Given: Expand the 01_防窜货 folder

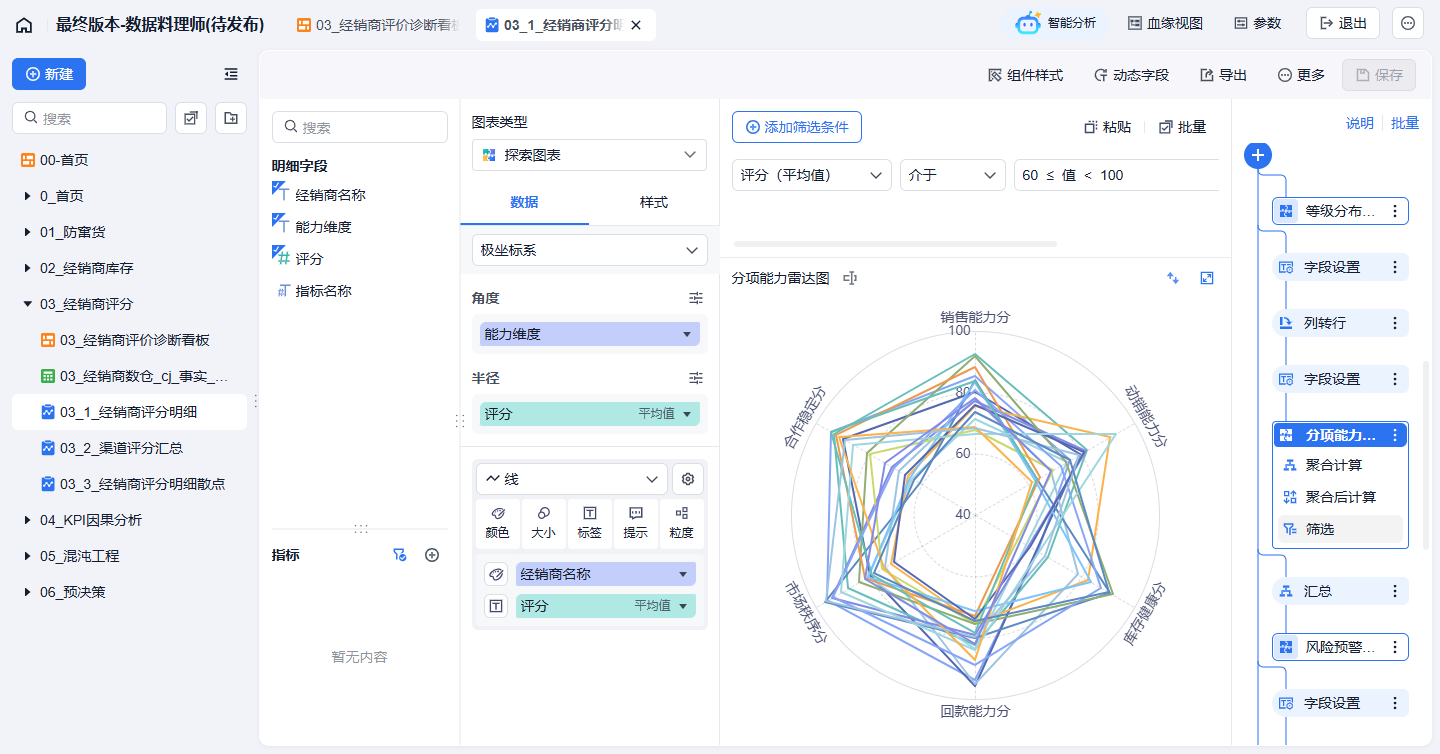Looking at the screenshot, I should [x=27, y=232].
